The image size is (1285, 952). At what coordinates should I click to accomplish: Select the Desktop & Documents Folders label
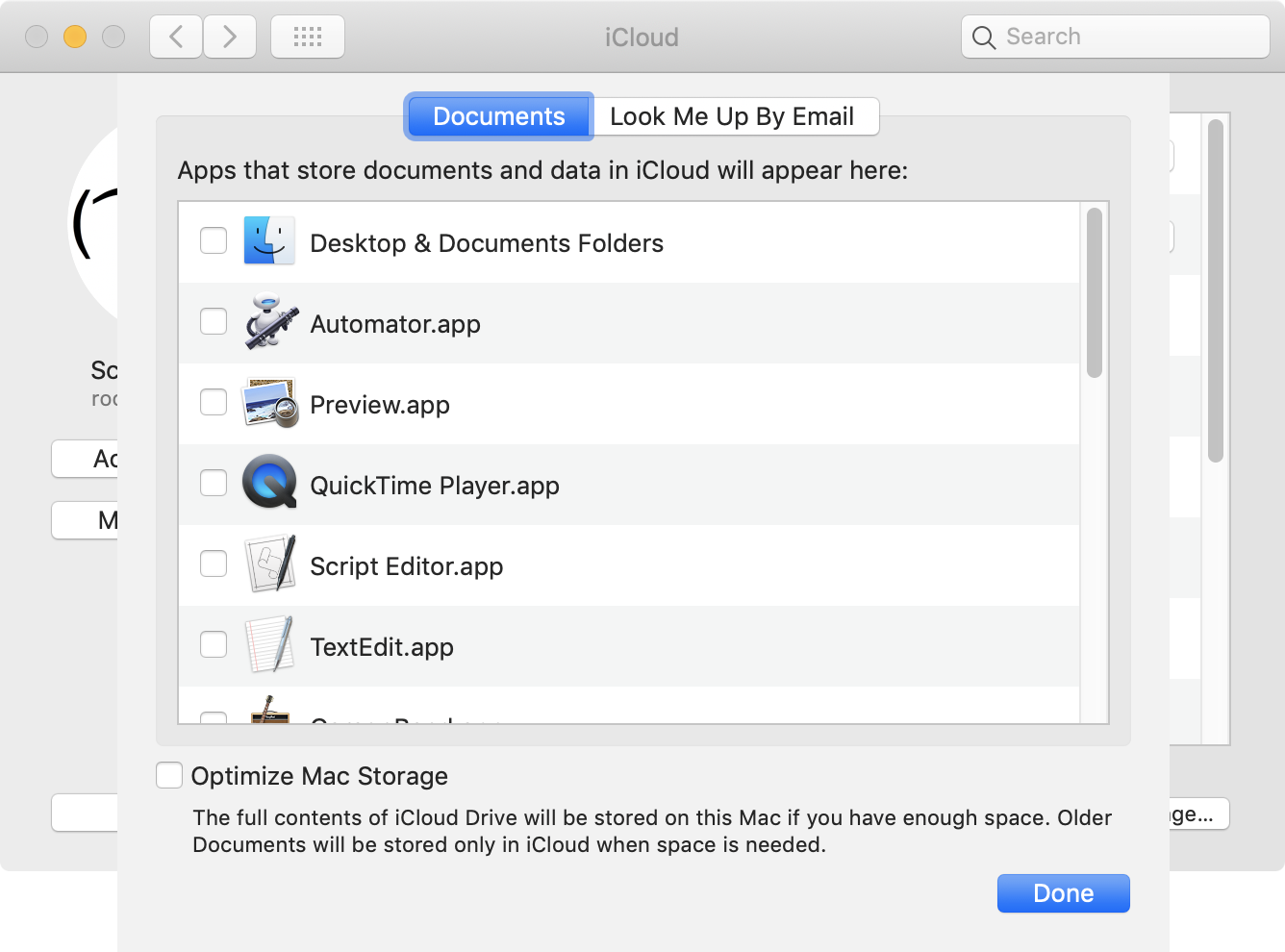point(487,243)
